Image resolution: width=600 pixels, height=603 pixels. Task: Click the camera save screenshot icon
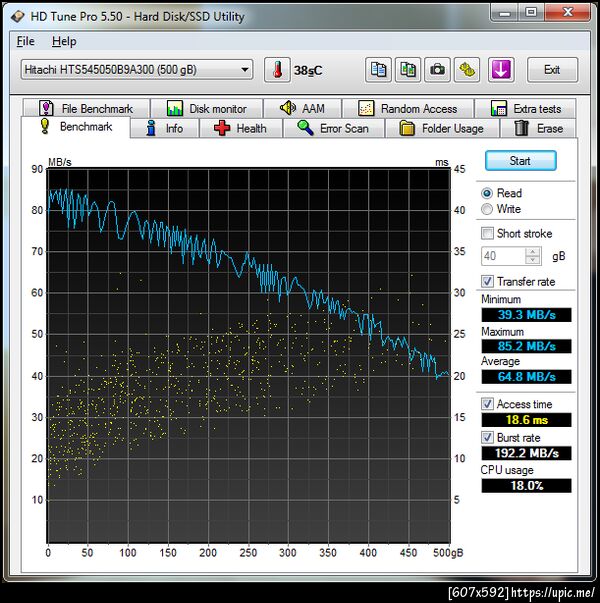pyautogui.click(x=437, y=70)
